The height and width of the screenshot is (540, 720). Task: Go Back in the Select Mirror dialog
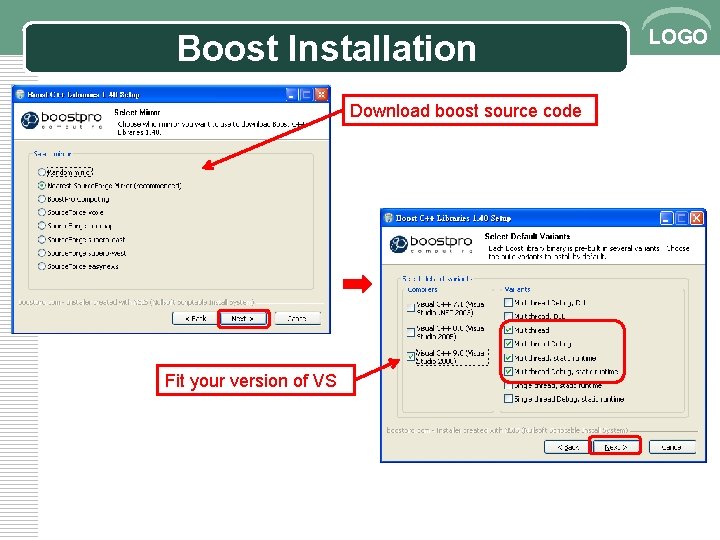(196, 318)
